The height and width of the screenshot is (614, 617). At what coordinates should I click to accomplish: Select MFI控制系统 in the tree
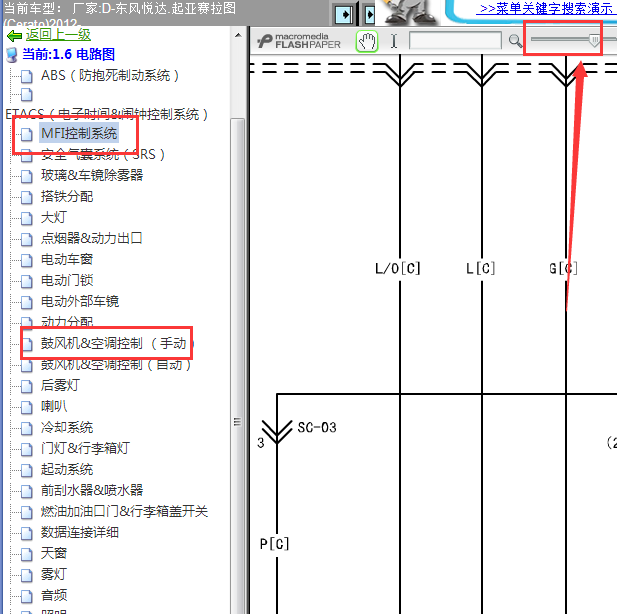(x=79, y=133)
